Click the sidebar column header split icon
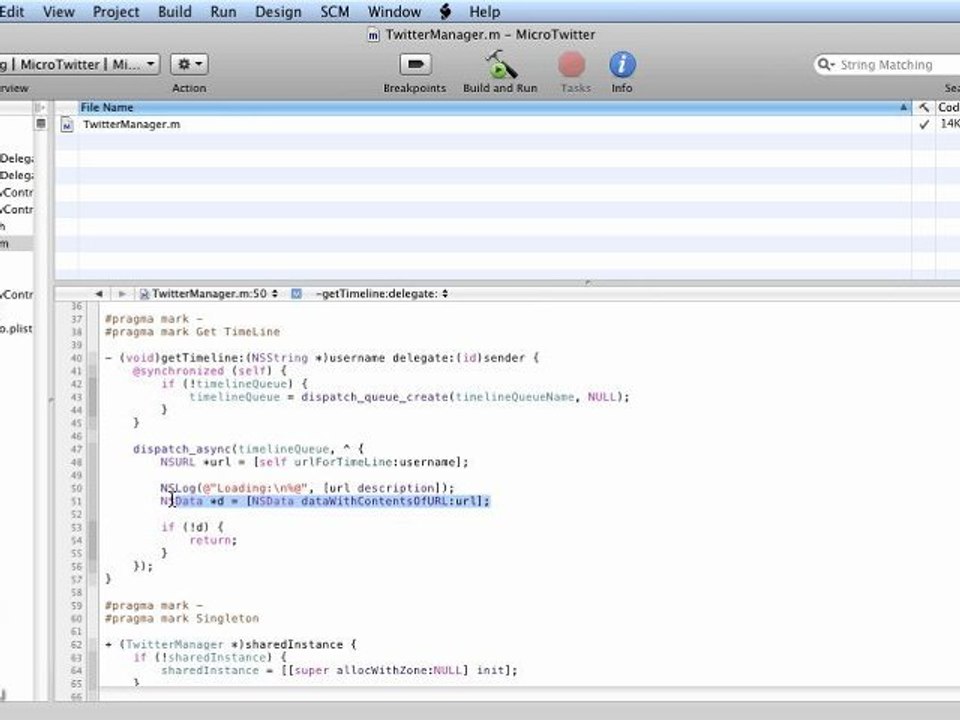This screenshot has width=960, height=720. pyautogui.click(x=40, y=107)
